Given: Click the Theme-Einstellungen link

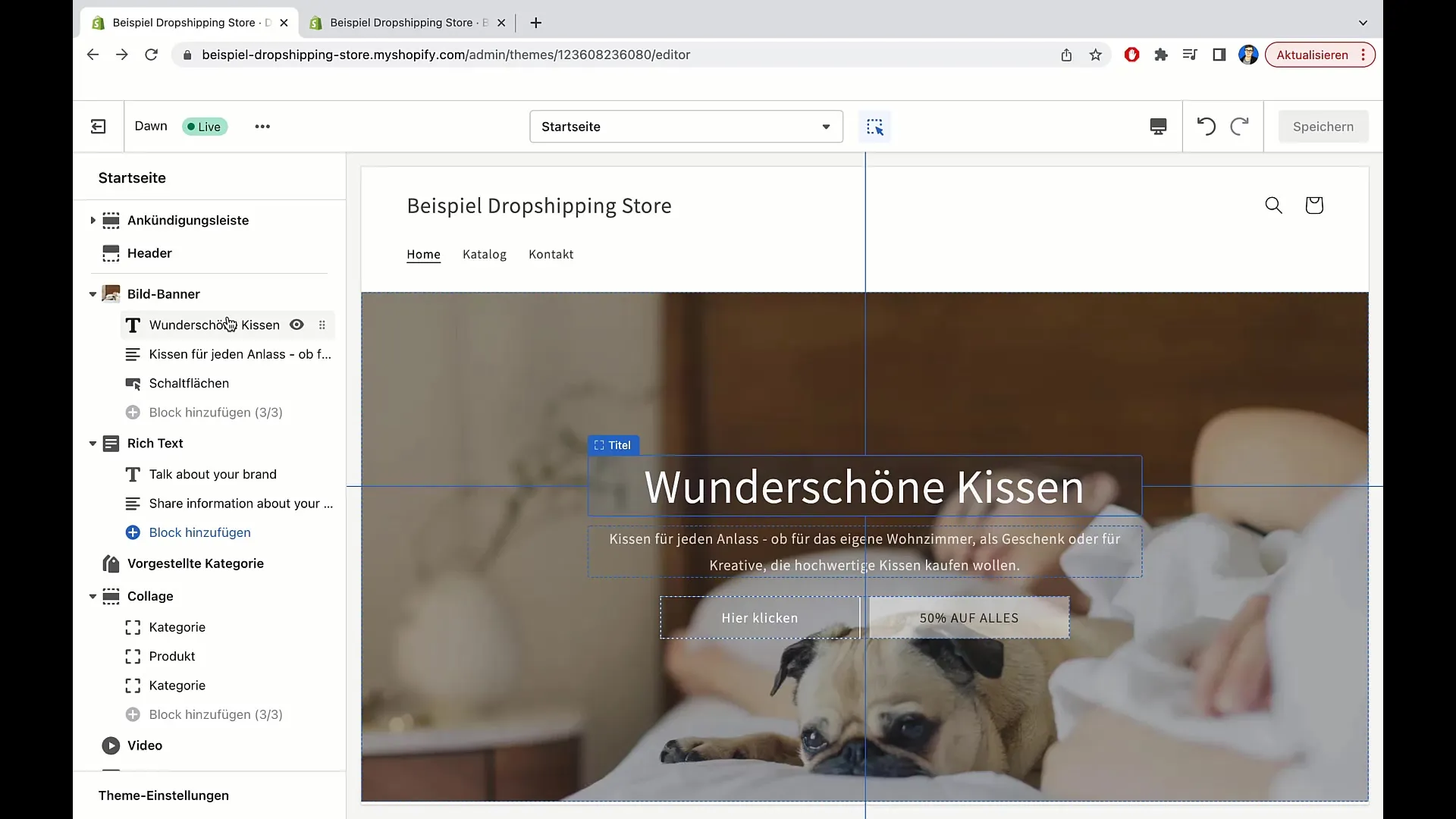Looking at the screenshot, I should tap(163, 795).
